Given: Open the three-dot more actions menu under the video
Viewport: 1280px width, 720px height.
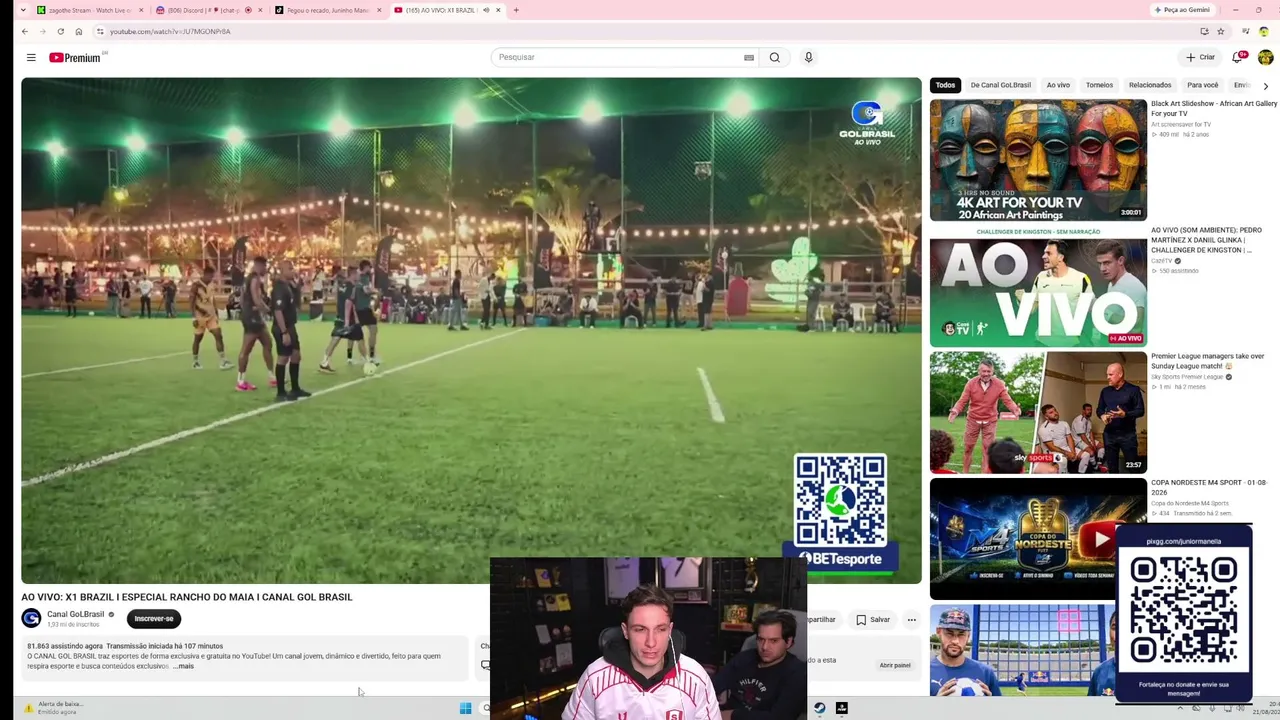Looking at the screenshot, I should tap(911, 620).
